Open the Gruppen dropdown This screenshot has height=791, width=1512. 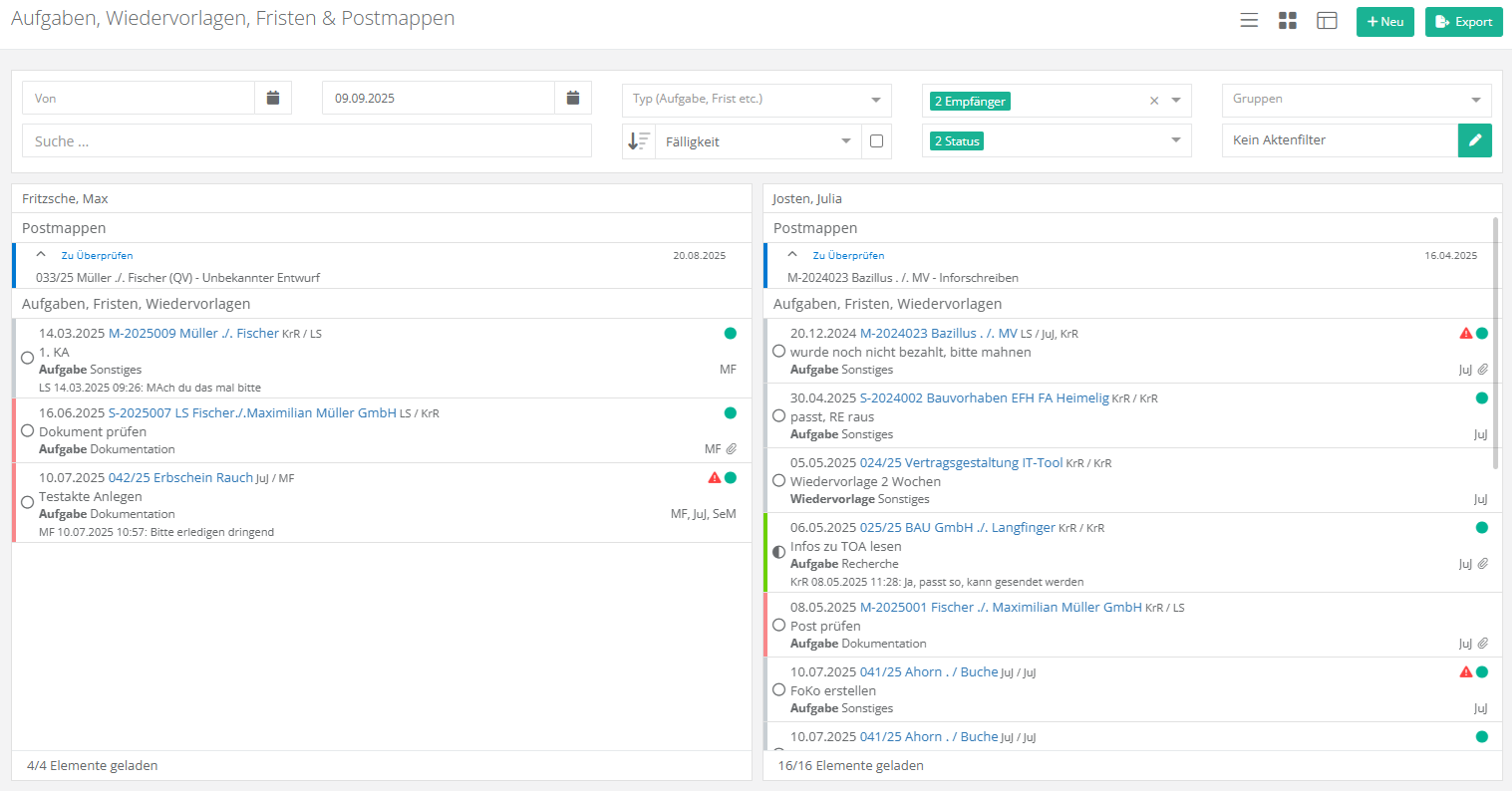[x=1356, y=100]
